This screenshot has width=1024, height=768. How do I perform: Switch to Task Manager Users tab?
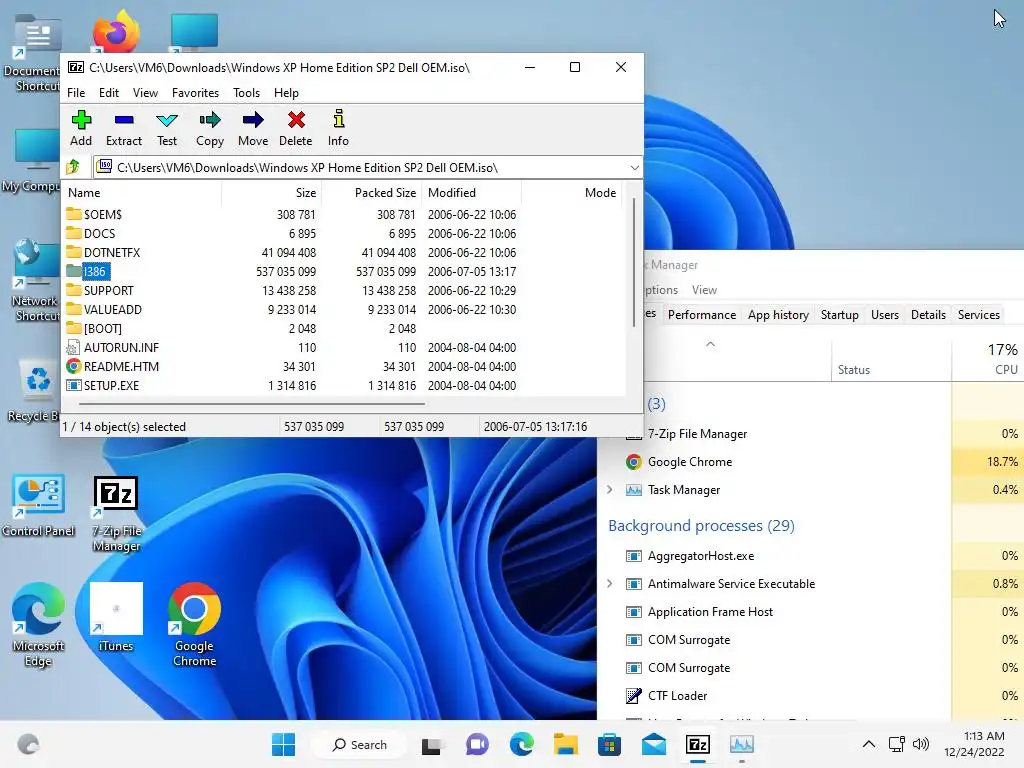tap(884, 315)
